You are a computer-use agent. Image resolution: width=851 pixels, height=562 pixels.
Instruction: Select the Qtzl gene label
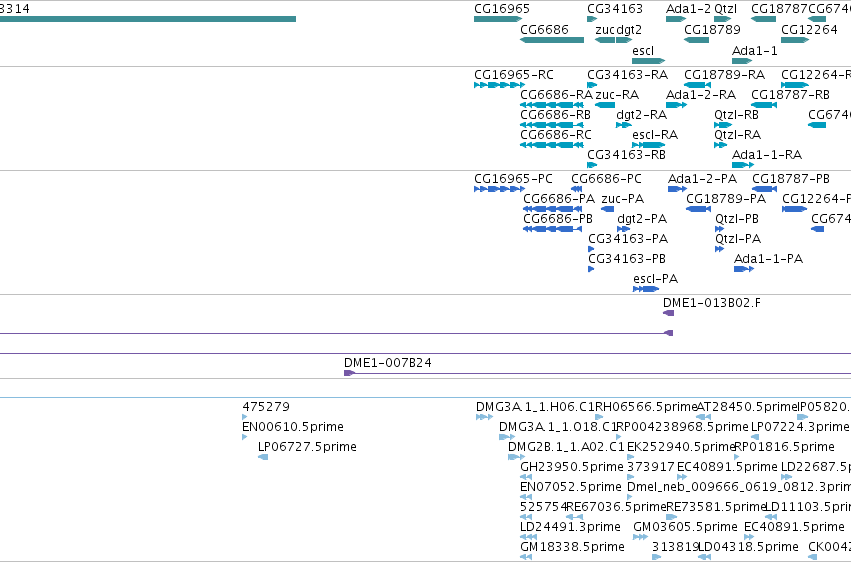pos(726,9)
